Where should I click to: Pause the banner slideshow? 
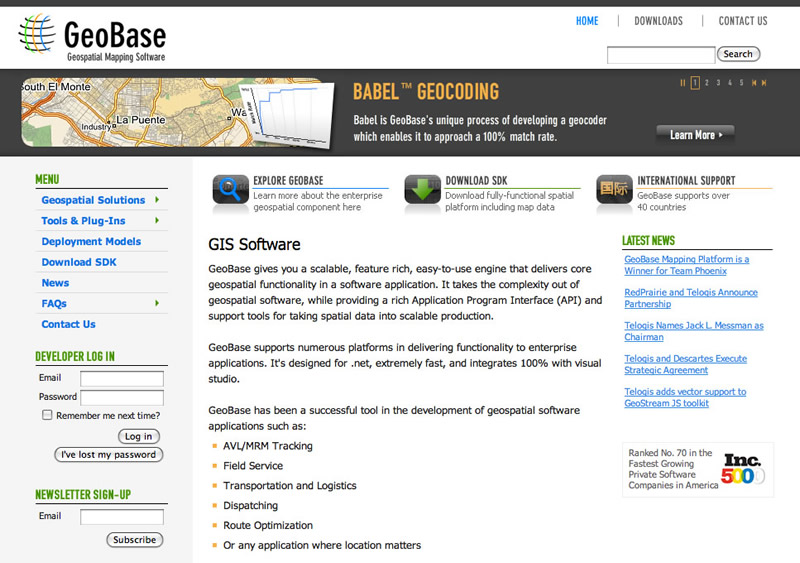683,83
